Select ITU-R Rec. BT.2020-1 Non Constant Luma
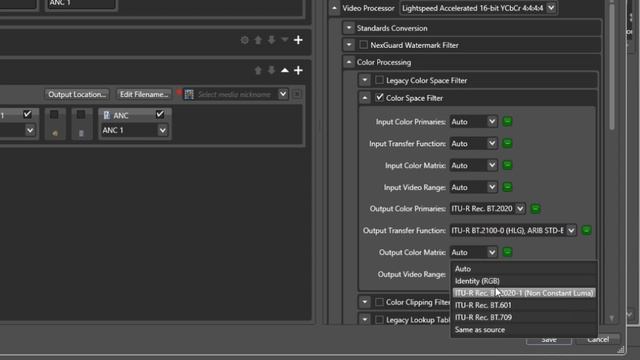Viewport: 640px width, 360px height. point(524,293)
